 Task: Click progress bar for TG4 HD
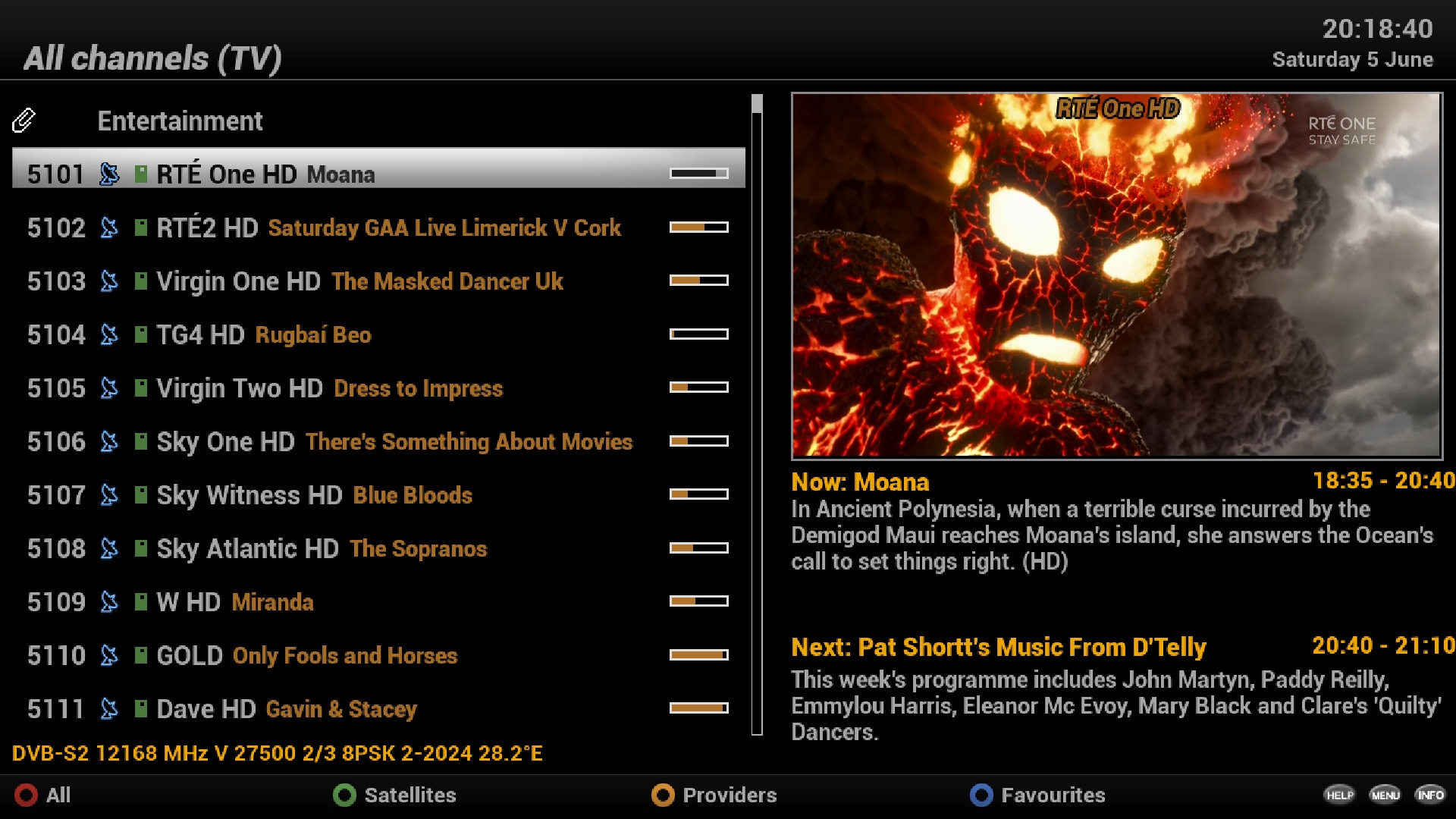(x=699, y=334)
